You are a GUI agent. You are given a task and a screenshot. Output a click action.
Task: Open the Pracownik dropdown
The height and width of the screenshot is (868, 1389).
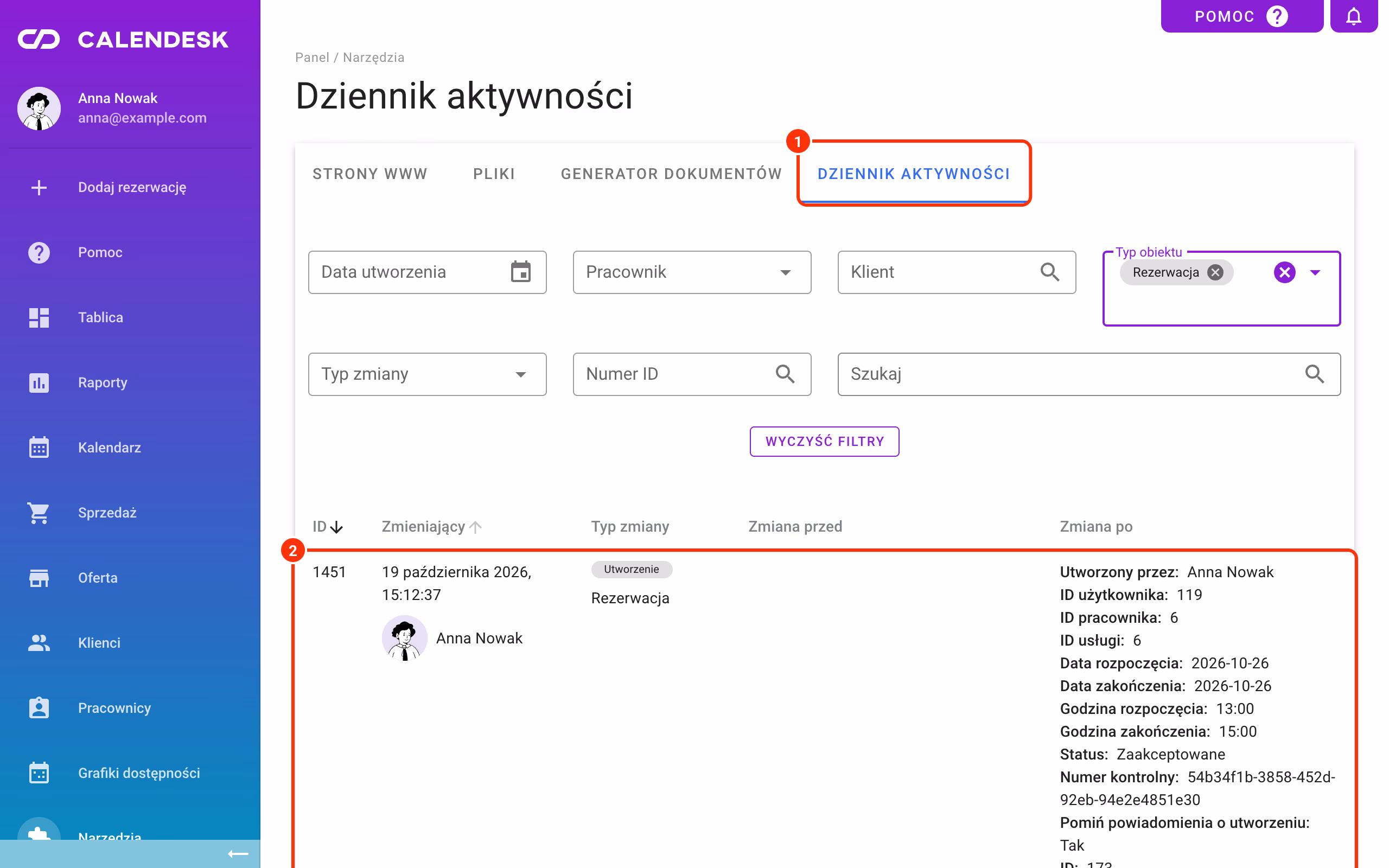point(692,272)
